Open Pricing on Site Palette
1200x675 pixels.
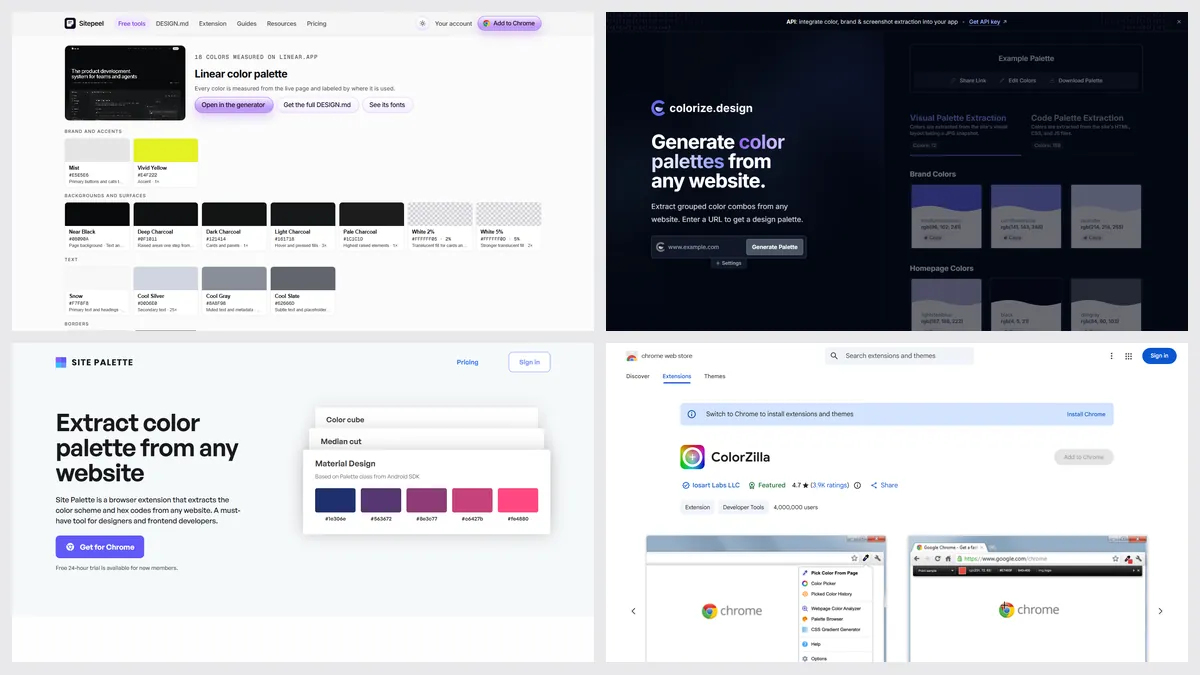(x=467, y=362)
